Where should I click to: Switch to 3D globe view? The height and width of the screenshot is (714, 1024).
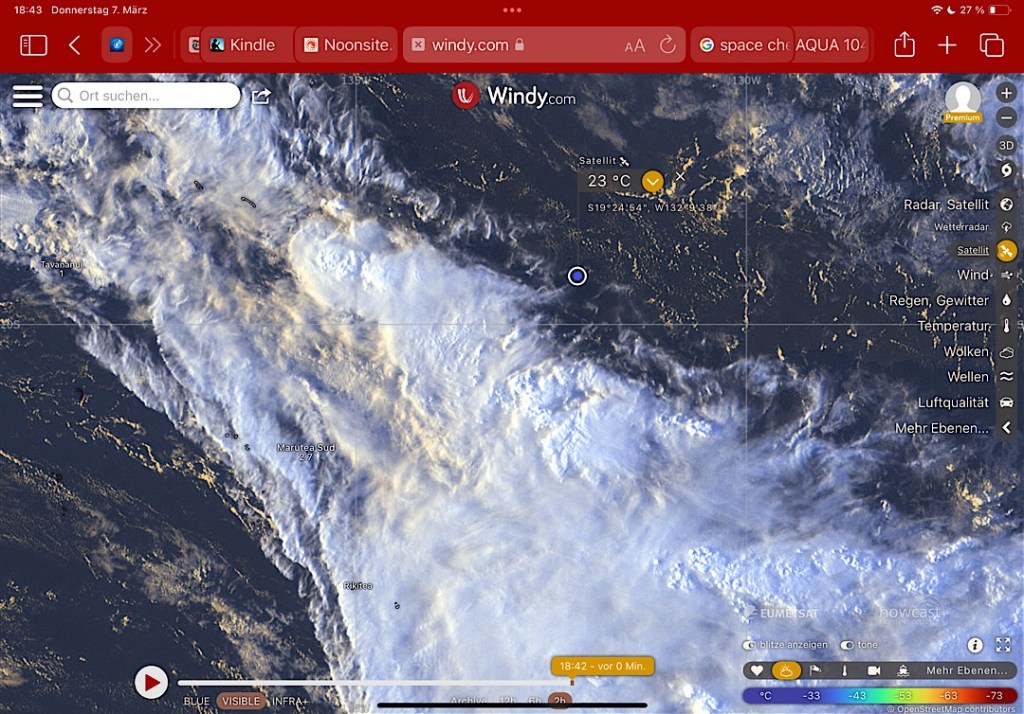tap(1006, 145)
